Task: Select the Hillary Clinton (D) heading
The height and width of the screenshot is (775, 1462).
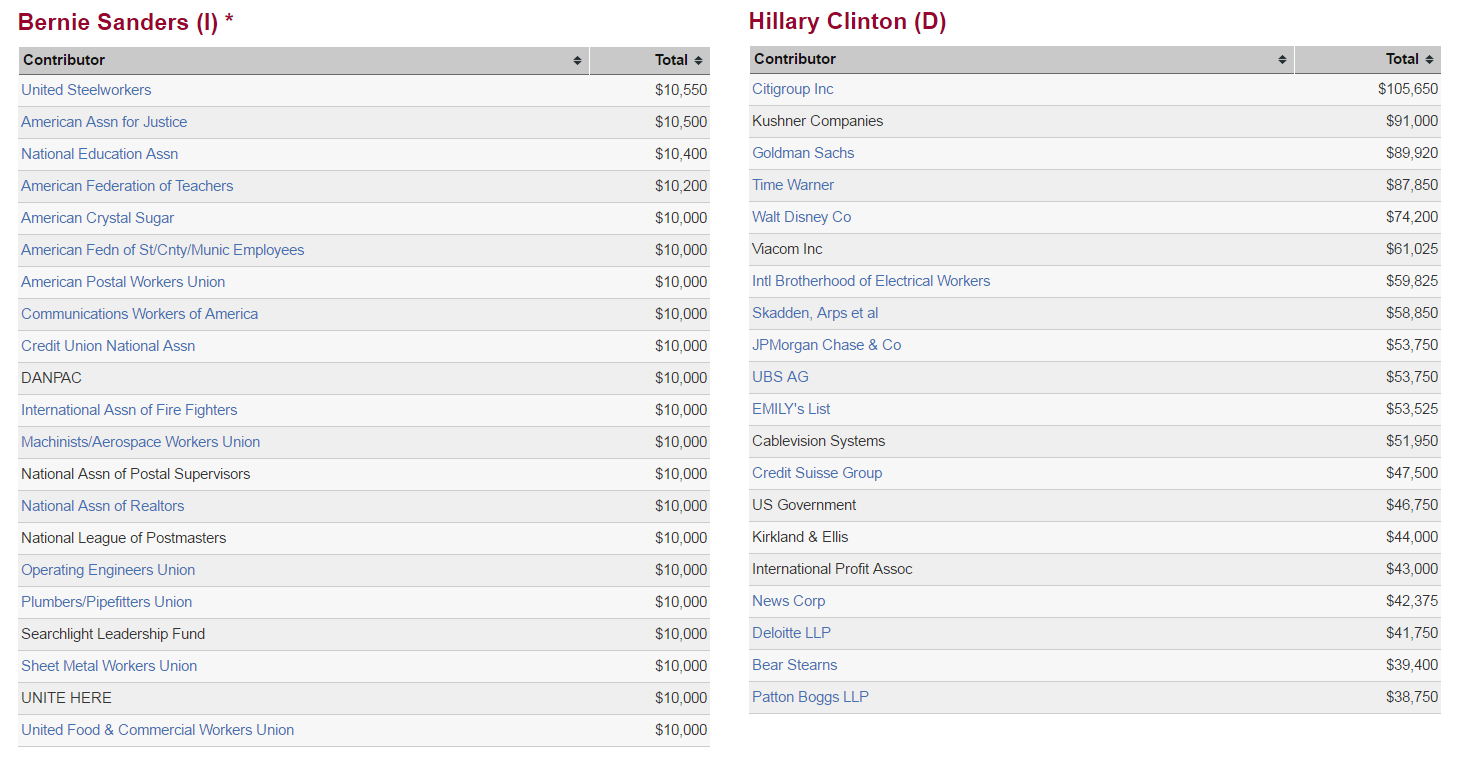Action: pyautogui.click(x=848, y=22)
